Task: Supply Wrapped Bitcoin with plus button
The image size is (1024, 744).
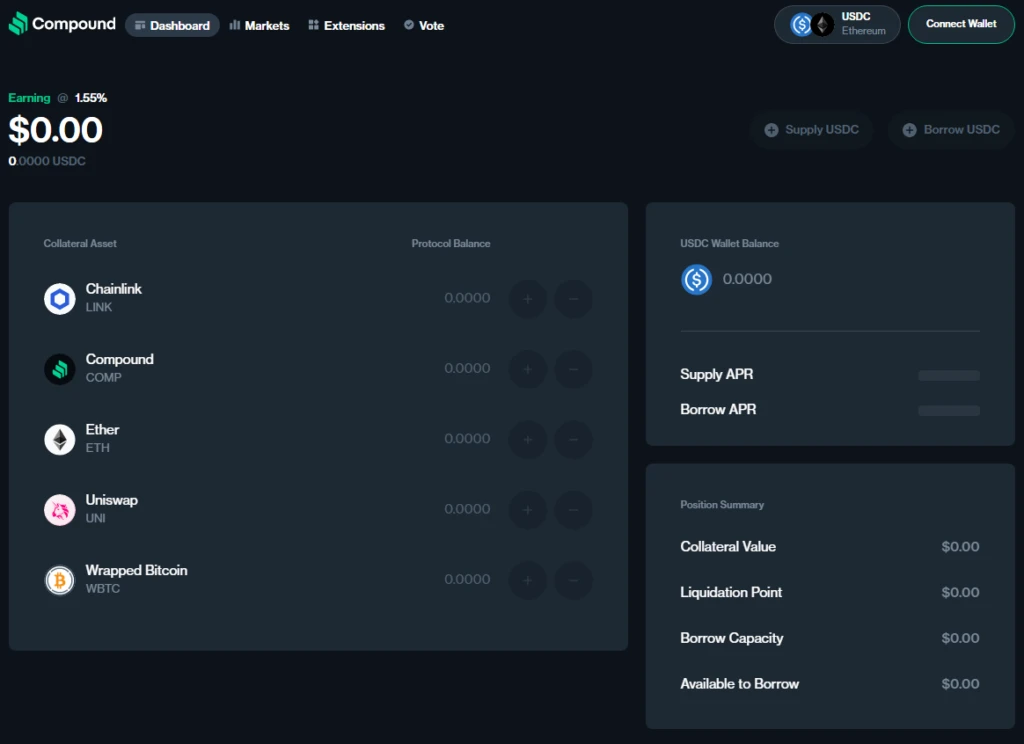Action: point(528,580)
